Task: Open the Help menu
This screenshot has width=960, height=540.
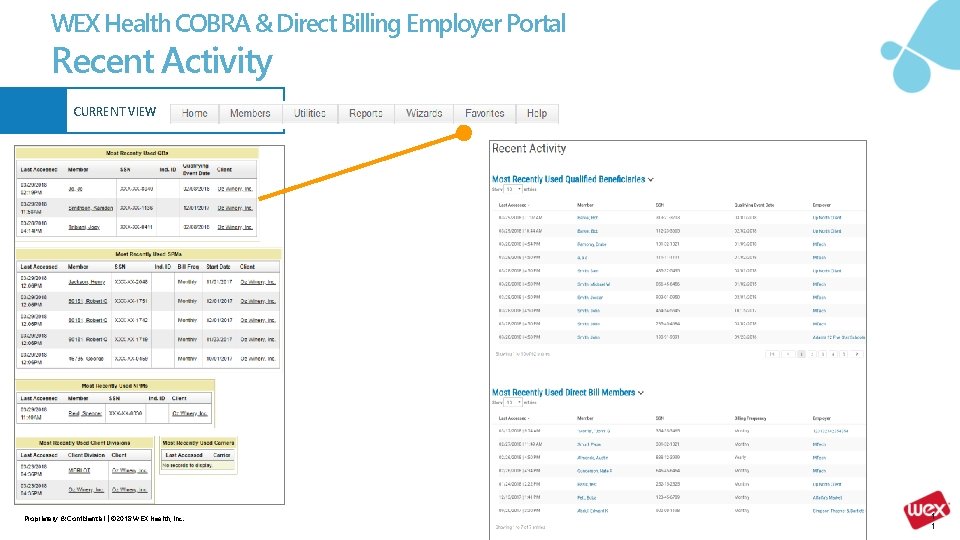Action: point(537,113)
